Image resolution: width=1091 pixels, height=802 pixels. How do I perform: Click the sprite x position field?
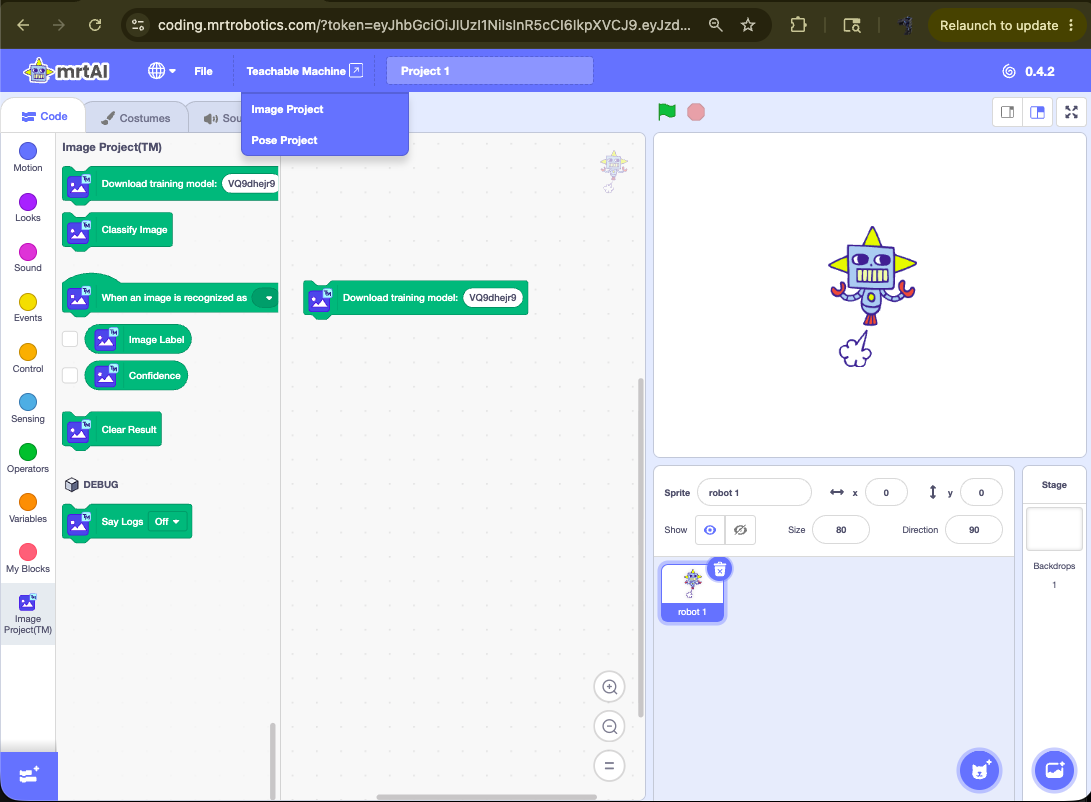pyautogui.click(x=886, y=492)
